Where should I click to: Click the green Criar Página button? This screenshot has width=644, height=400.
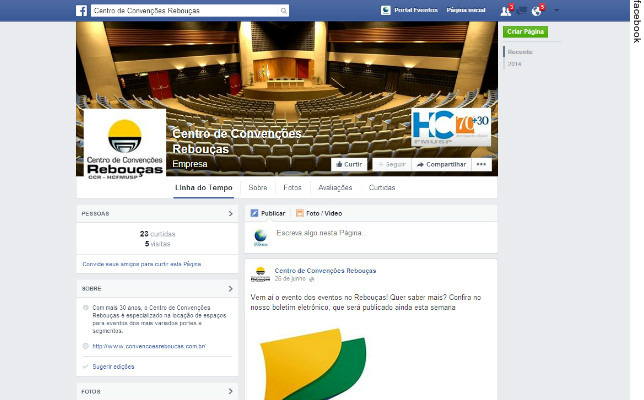point(525,32)
